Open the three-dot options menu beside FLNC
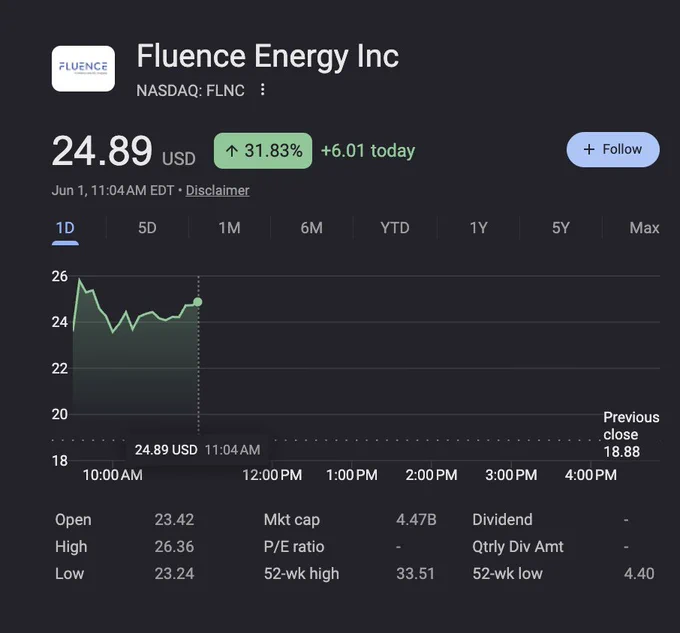This screenshot has height=633, width=680. point(262,90)
